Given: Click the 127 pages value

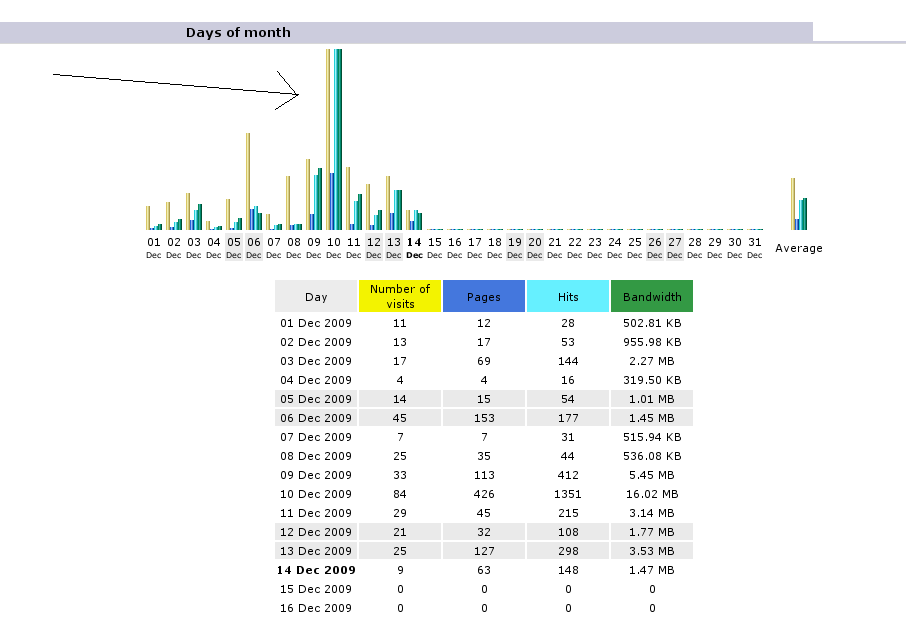Looking at the screenshot, I should point(484,551).
